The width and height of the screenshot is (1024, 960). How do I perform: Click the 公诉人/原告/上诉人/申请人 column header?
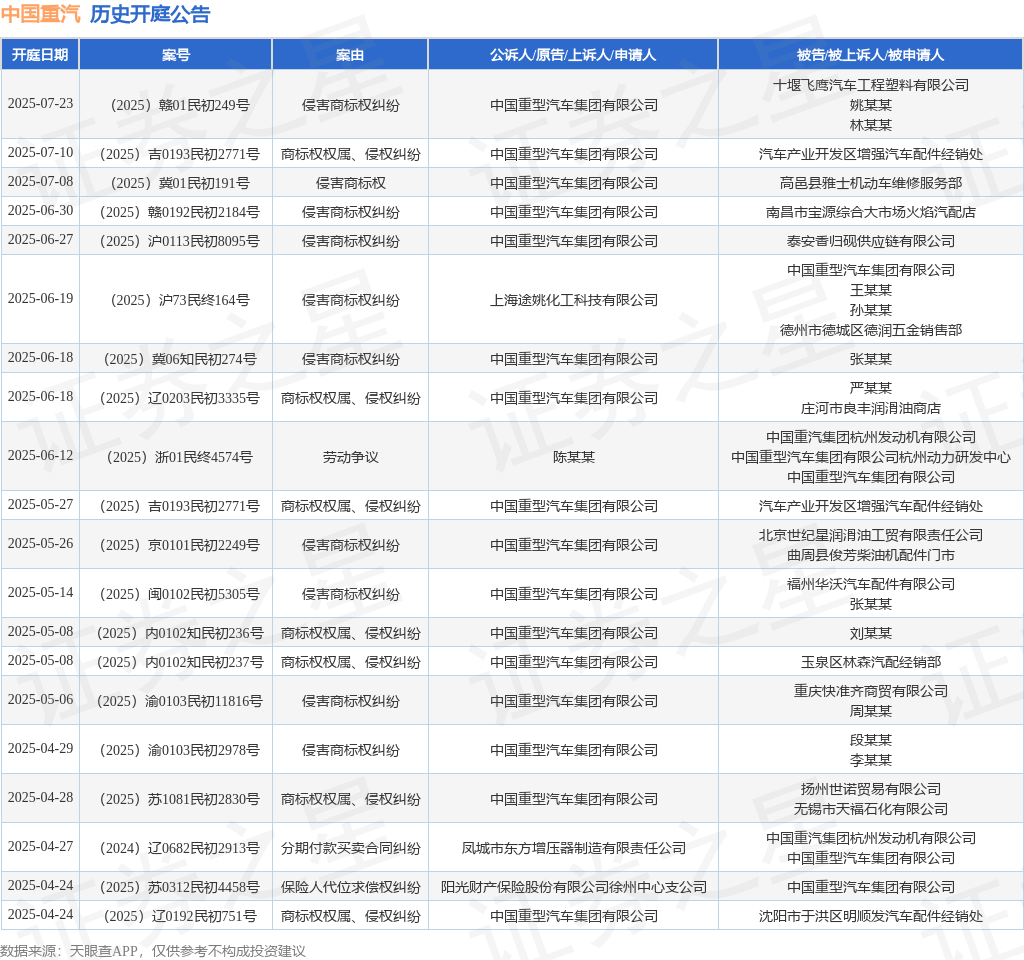pos(573,55)
